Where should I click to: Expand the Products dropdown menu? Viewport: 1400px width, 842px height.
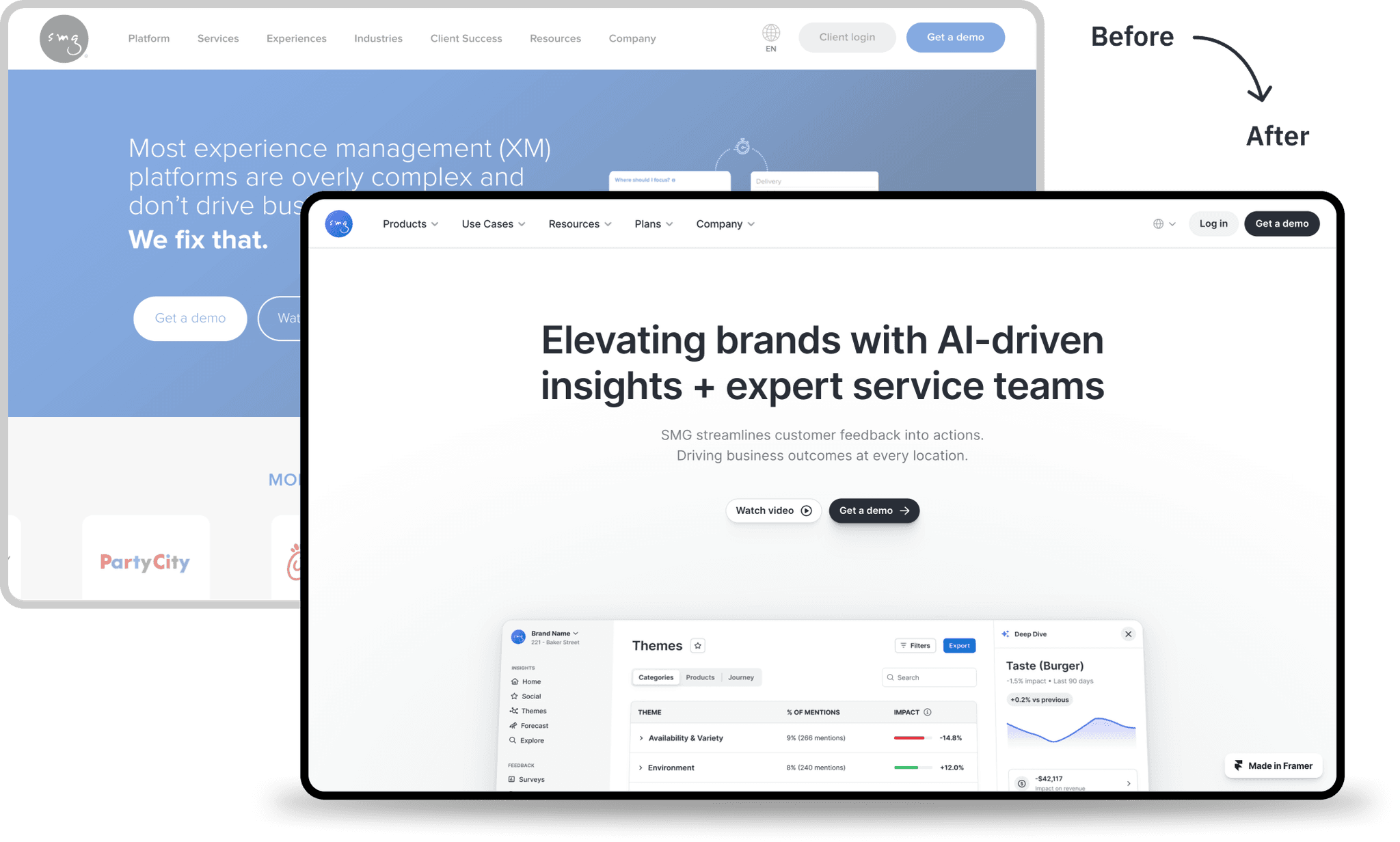(410, 223)
